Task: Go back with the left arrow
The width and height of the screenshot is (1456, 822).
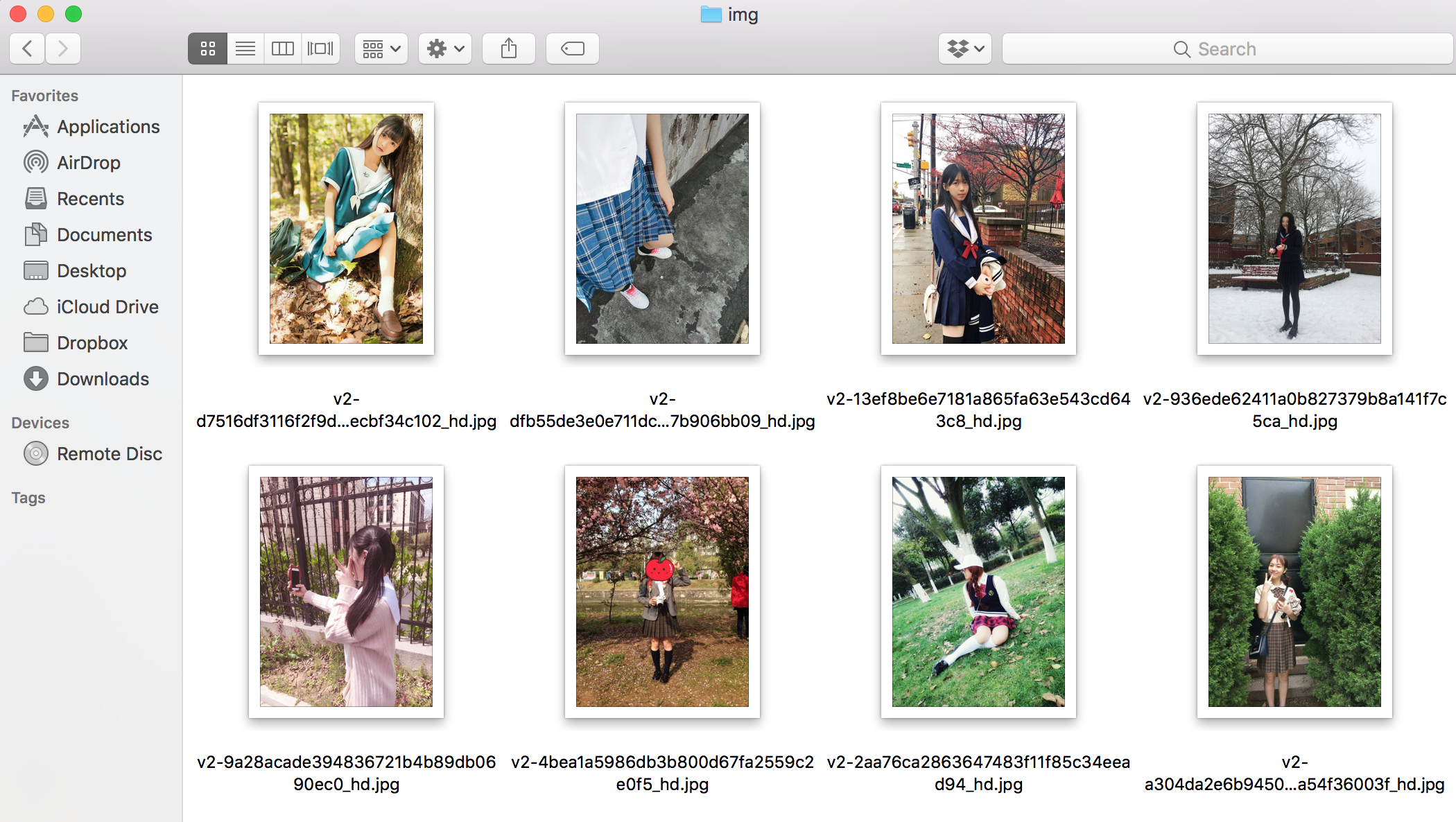Action: pos(28,49)
